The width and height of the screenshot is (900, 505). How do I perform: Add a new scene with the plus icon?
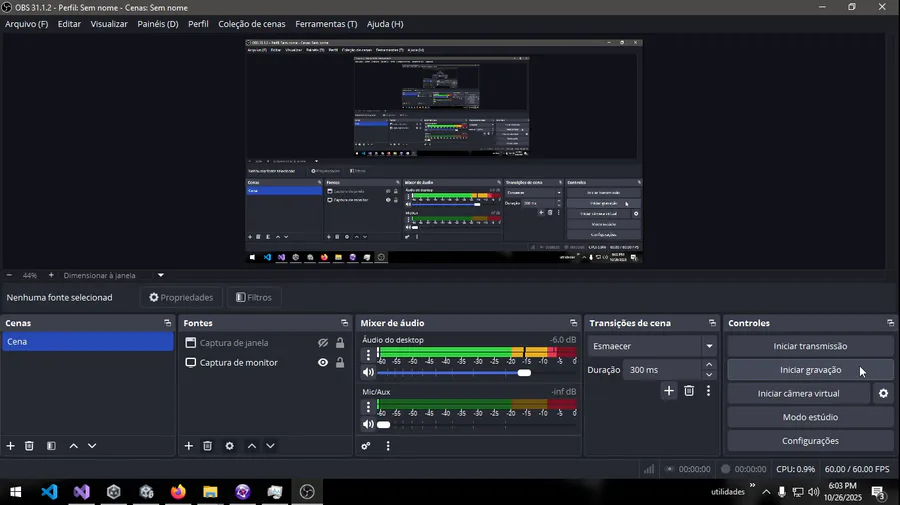point(10,446)
